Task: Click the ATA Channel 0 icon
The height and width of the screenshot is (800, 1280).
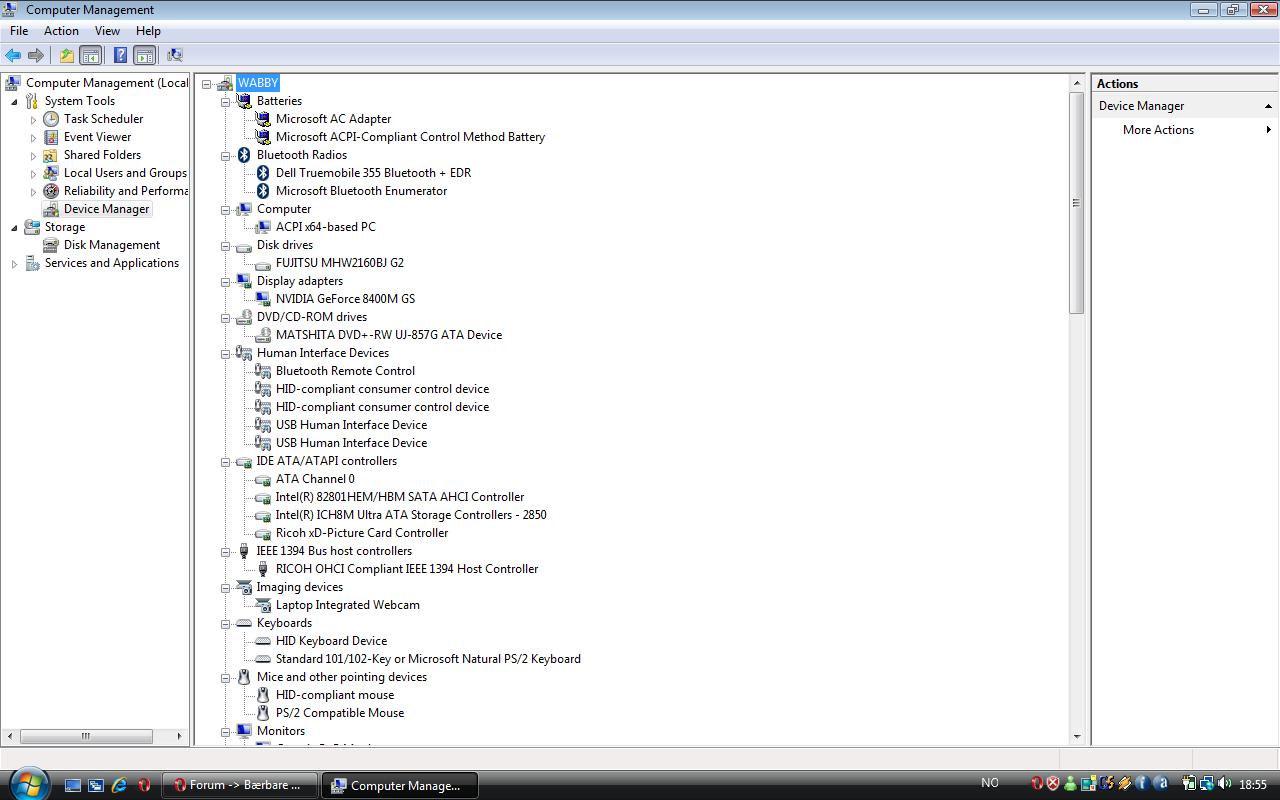Action: (263, 479)
